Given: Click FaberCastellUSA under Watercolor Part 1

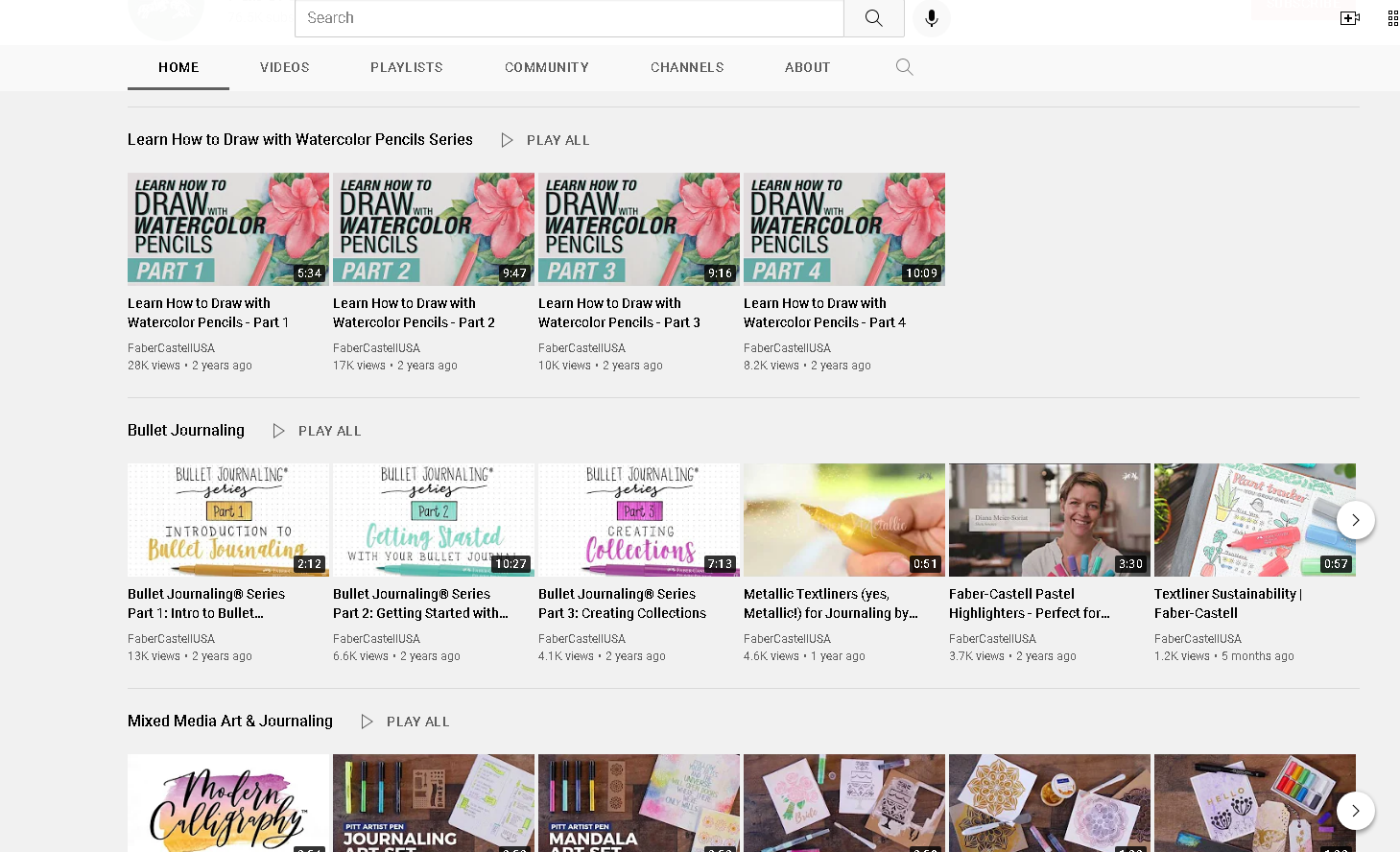Looking at the screenshot, I should click(x=171, y=348).
